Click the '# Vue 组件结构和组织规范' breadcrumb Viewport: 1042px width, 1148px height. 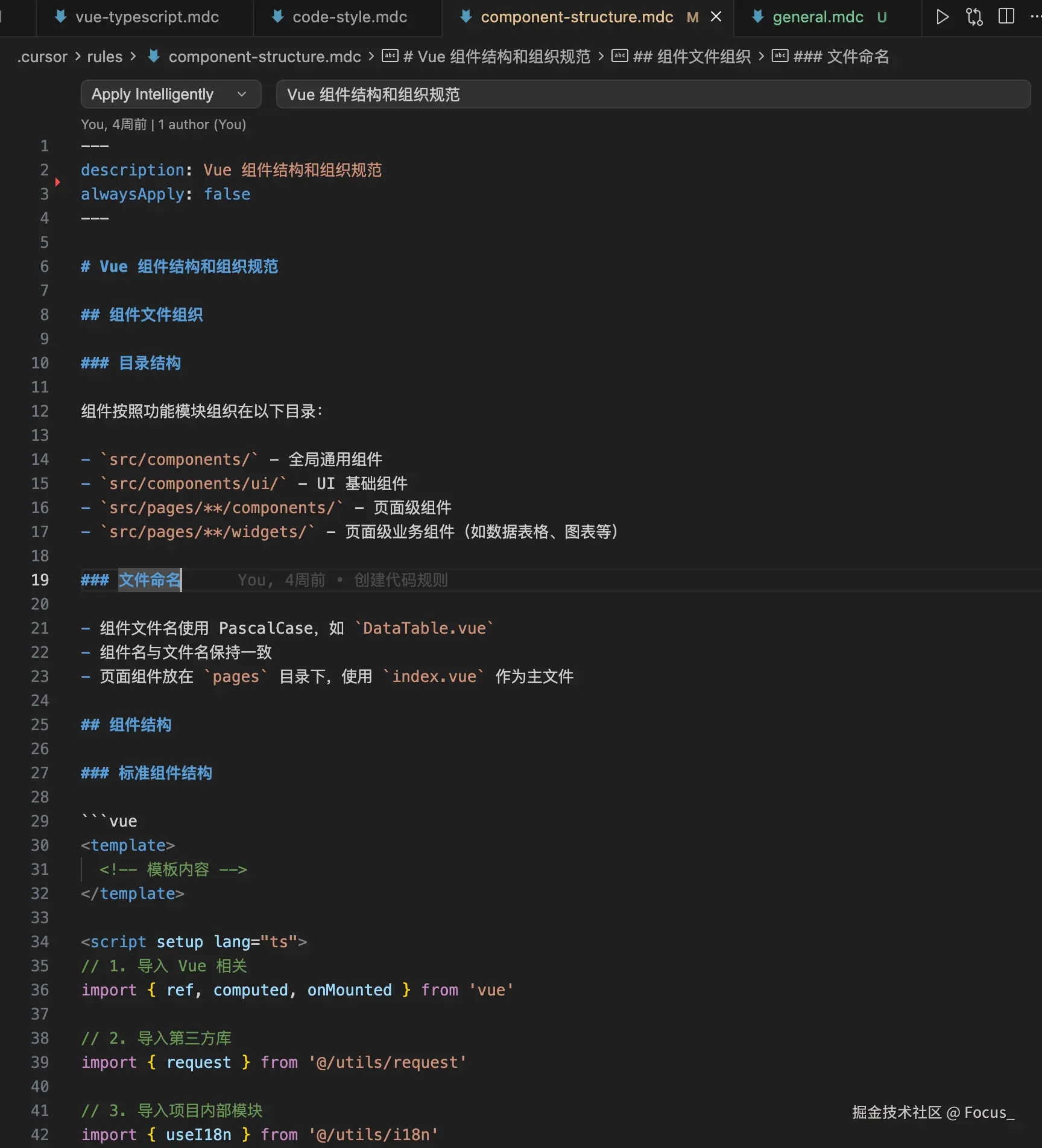(497, 57)
